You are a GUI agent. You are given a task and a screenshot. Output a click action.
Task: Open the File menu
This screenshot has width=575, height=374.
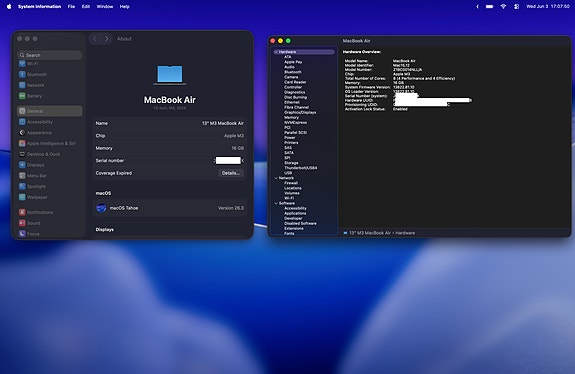coord(71,7)
